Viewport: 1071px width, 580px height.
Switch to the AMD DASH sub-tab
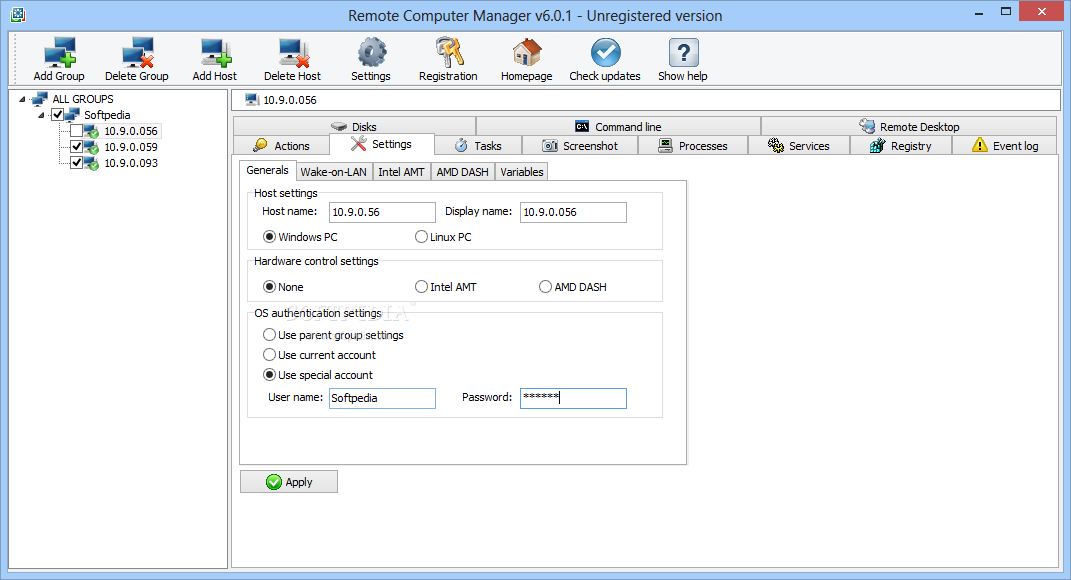pos(462,172)
